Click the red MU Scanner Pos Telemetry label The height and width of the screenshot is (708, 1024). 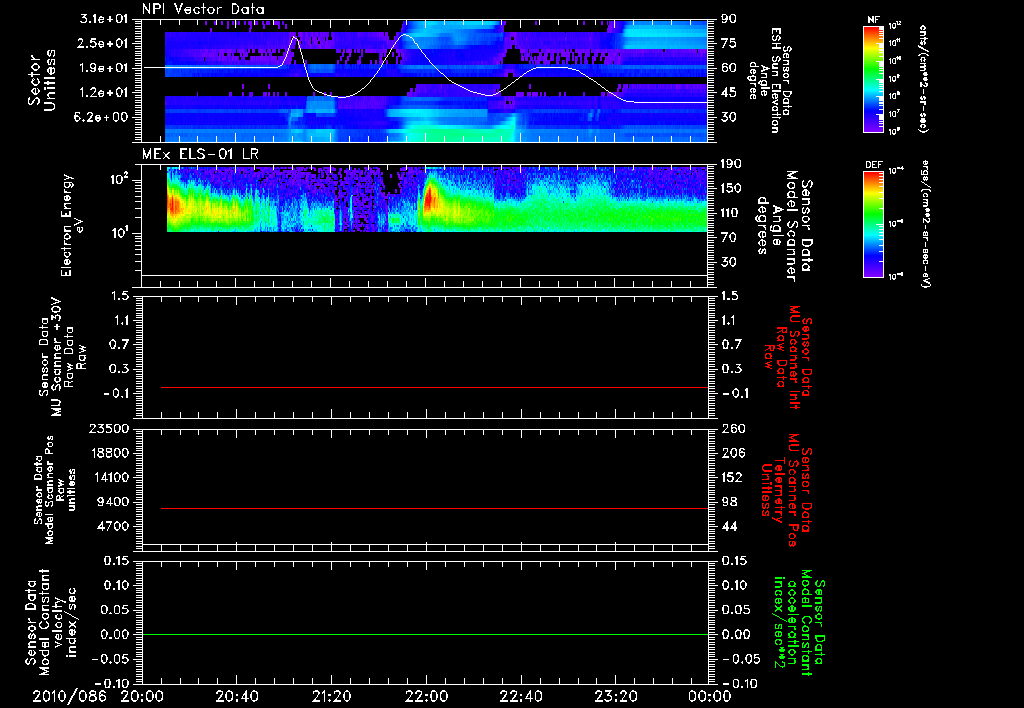[x=786, y=491]
